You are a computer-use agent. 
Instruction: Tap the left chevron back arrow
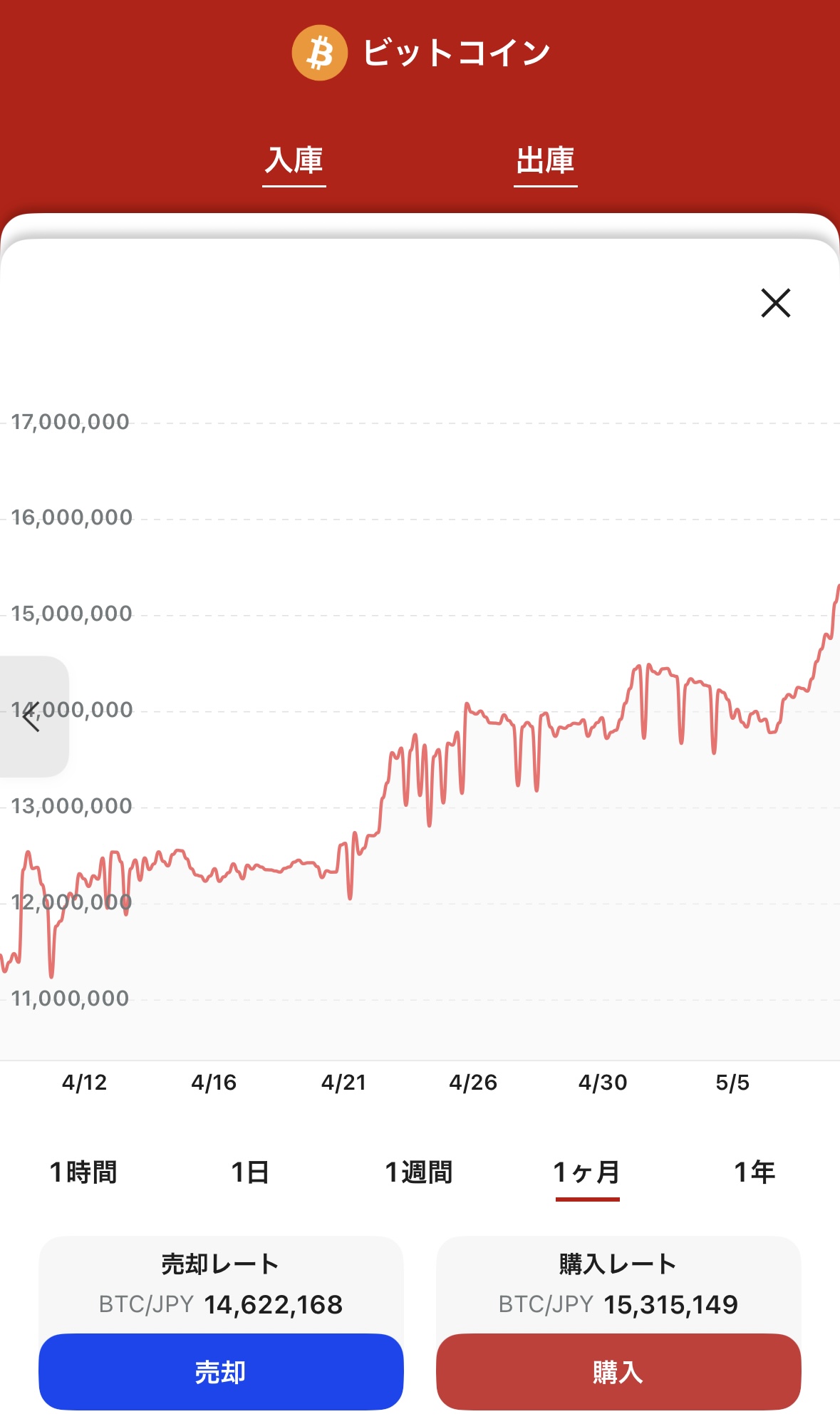31,716
